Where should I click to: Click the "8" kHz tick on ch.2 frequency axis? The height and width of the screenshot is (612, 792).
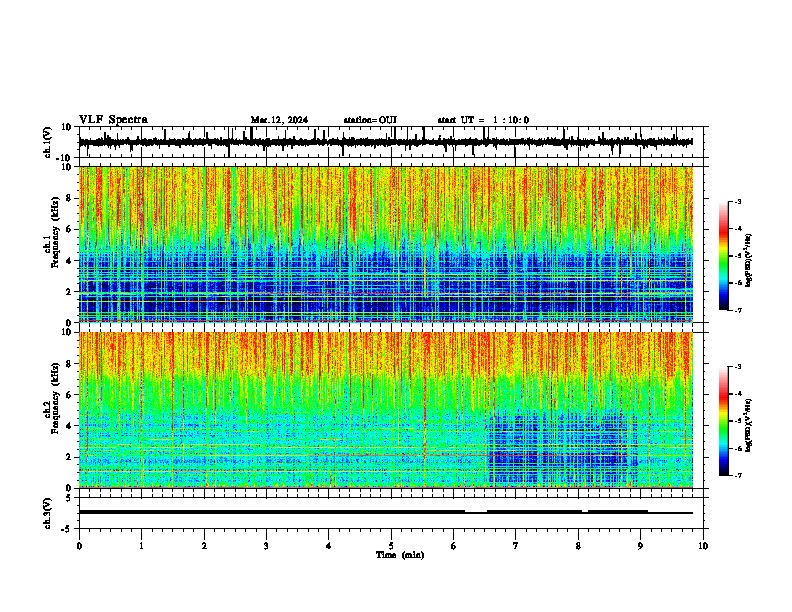pyautogui.click(x=69, y=363)
